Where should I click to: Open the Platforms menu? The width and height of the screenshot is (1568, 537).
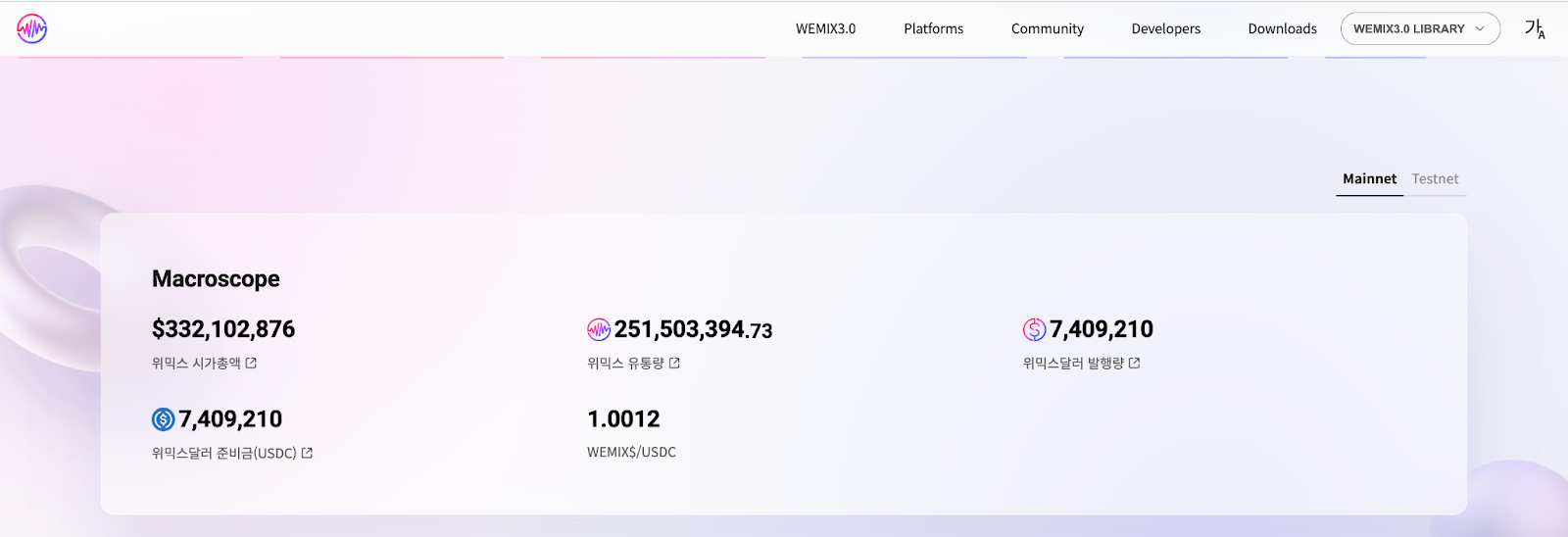click(x=933, y=28)
